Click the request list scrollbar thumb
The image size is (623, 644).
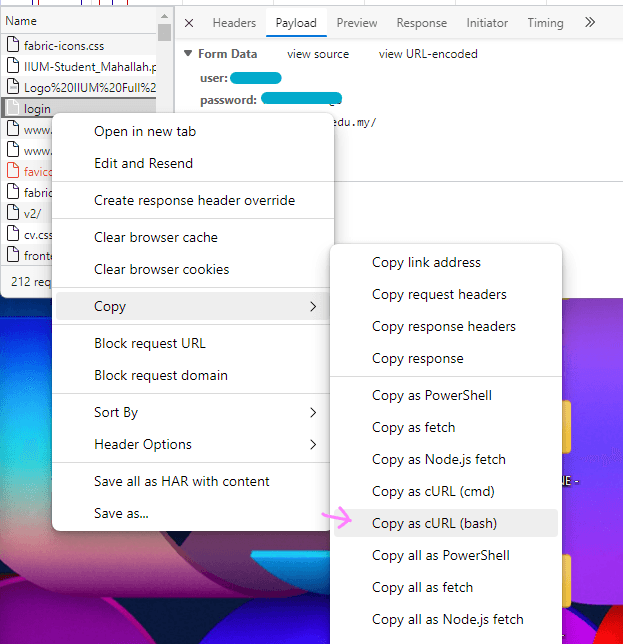pyautogui.click(x=164, y=32)
